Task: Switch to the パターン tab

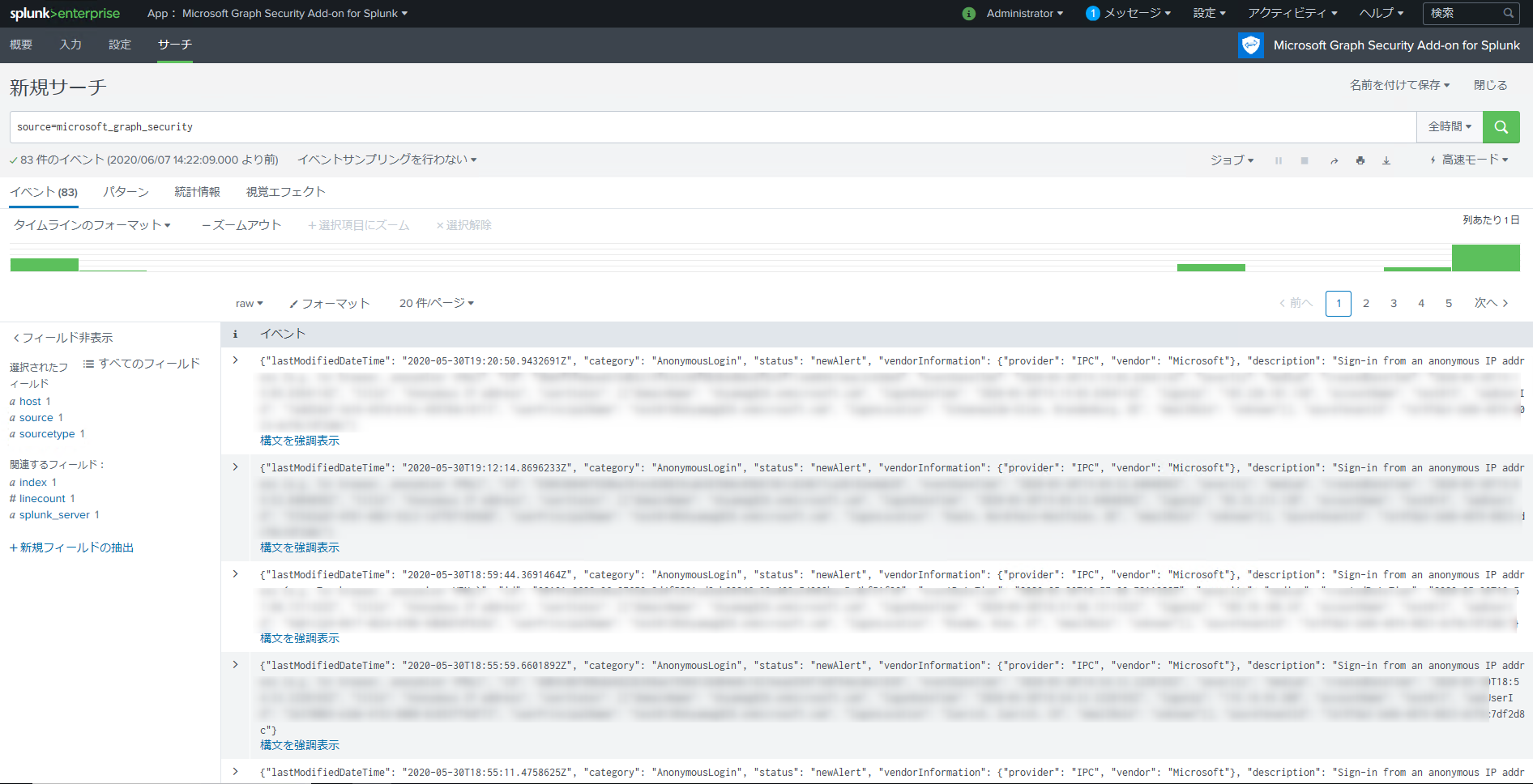Action: [x=126, y=192]
